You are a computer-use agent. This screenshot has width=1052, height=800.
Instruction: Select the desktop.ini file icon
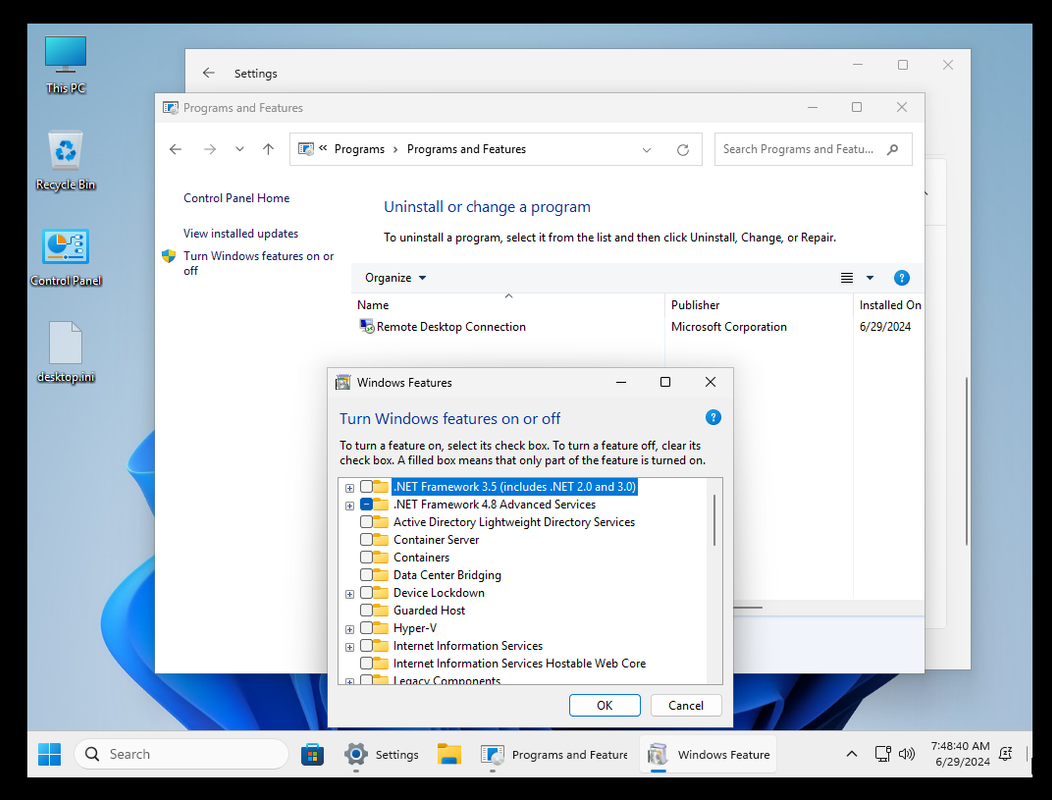click(66, 353)
